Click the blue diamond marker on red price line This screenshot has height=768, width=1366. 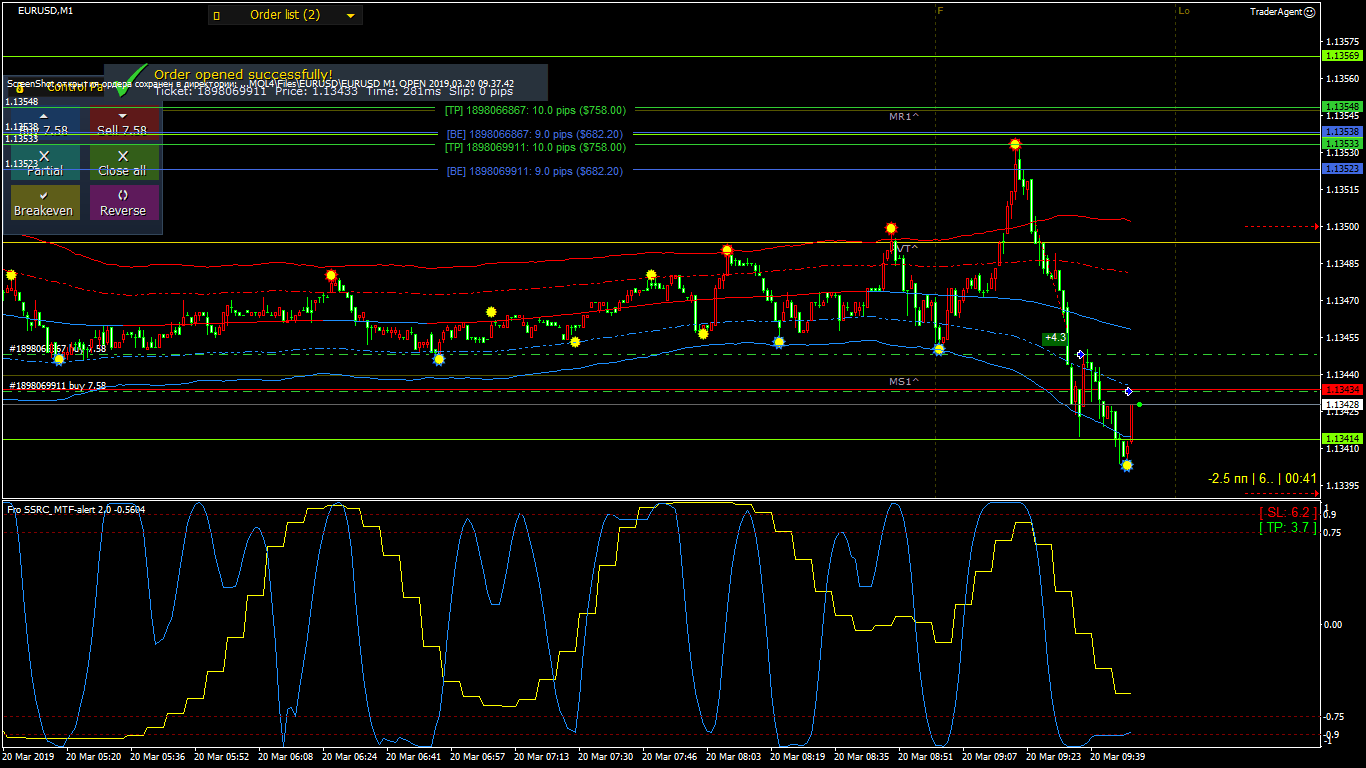coord(1128,391)
